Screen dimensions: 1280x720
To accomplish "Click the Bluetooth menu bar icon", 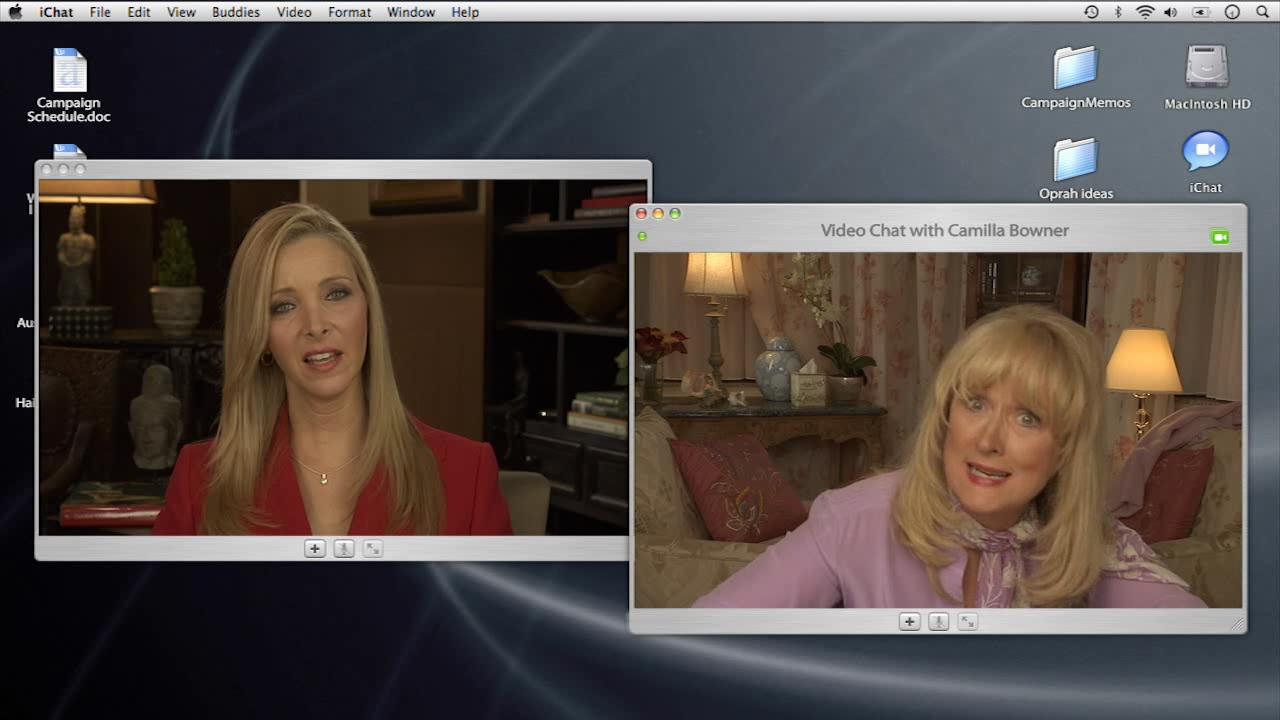I will click(1119, 12).
